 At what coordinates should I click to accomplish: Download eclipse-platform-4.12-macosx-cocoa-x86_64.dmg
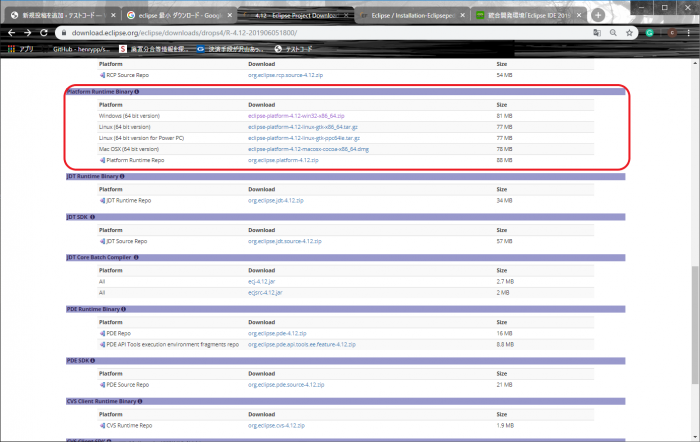[308, 150]
